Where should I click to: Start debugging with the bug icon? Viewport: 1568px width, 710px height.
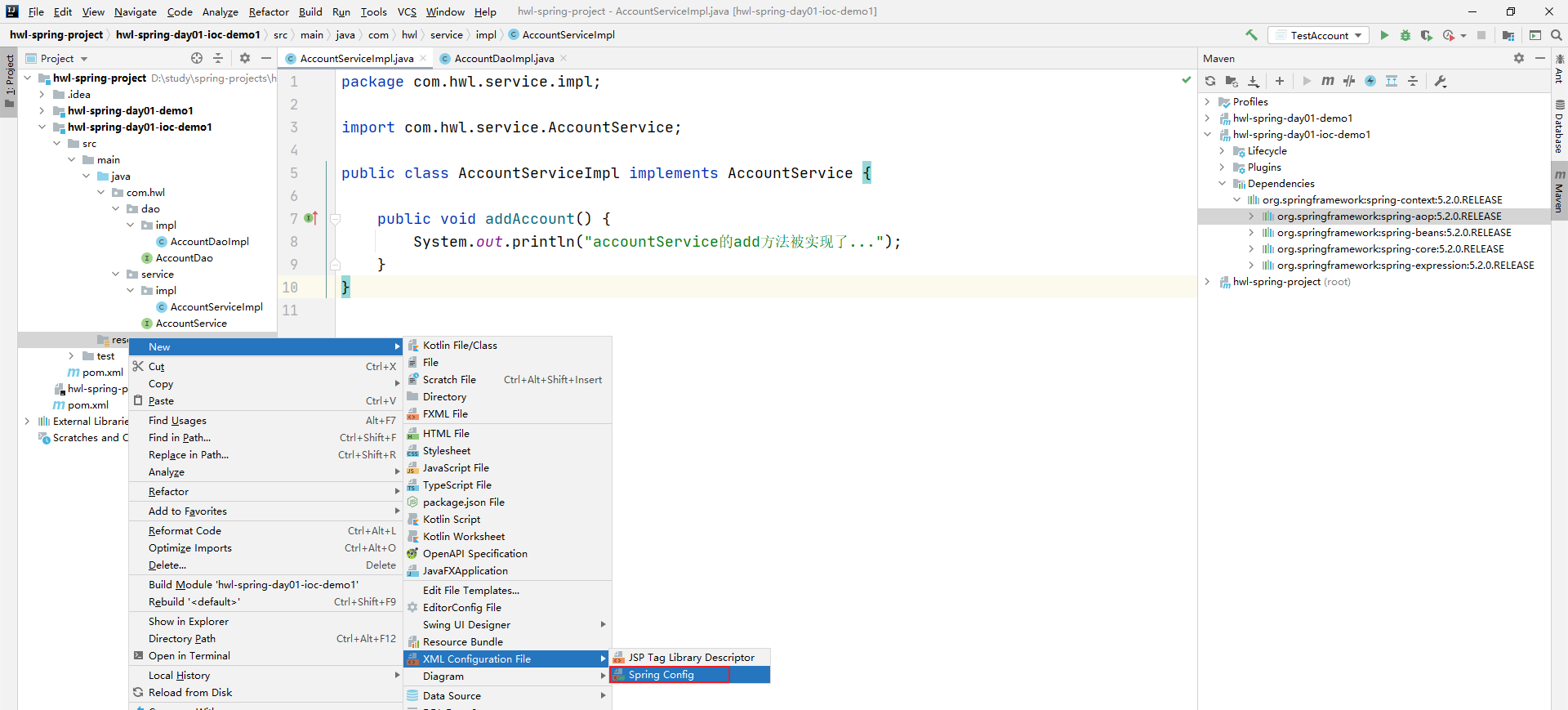click(x=1405, y=35)
